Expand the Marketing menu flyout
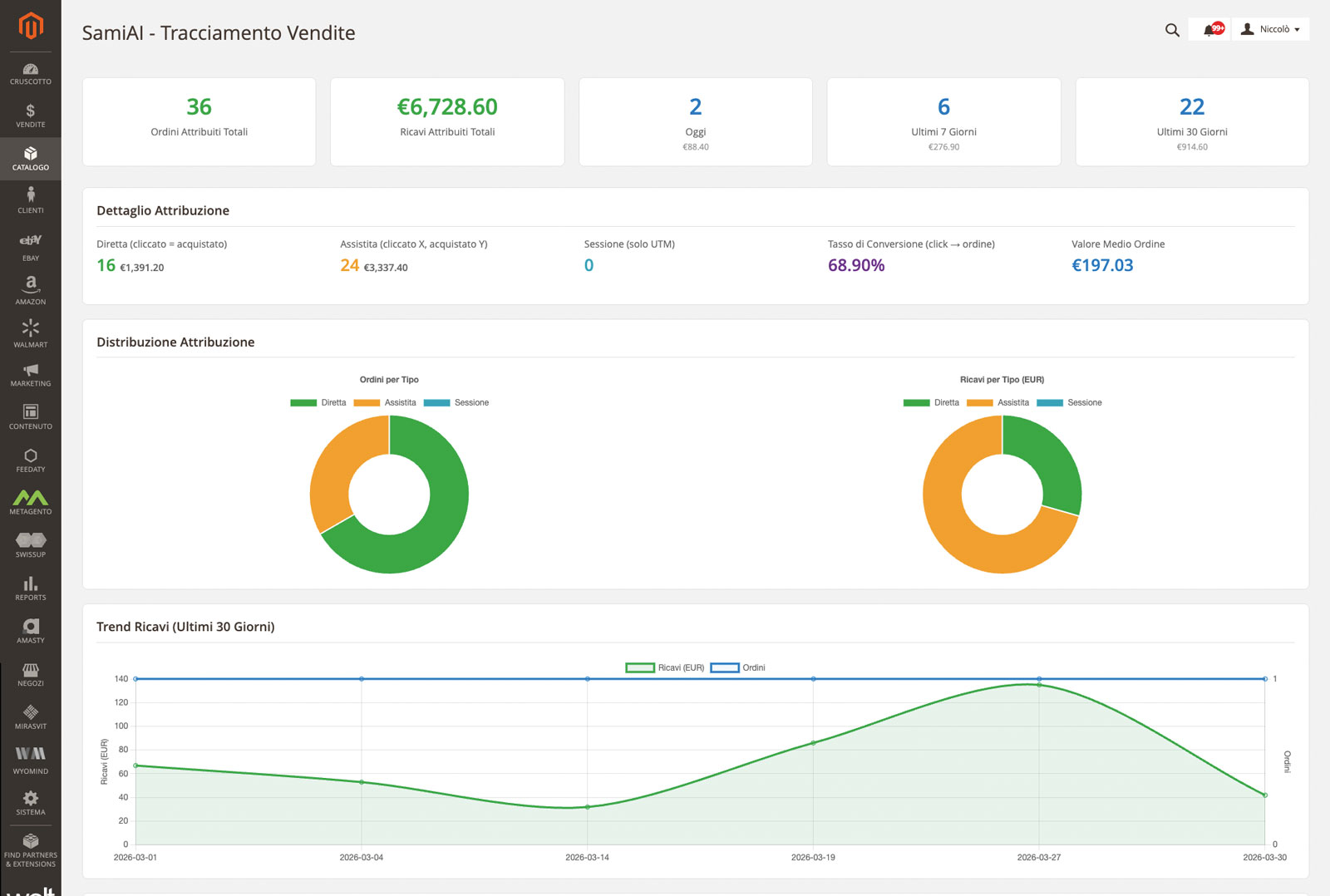This screenshot has height=896, width=1330. [30, 375]
